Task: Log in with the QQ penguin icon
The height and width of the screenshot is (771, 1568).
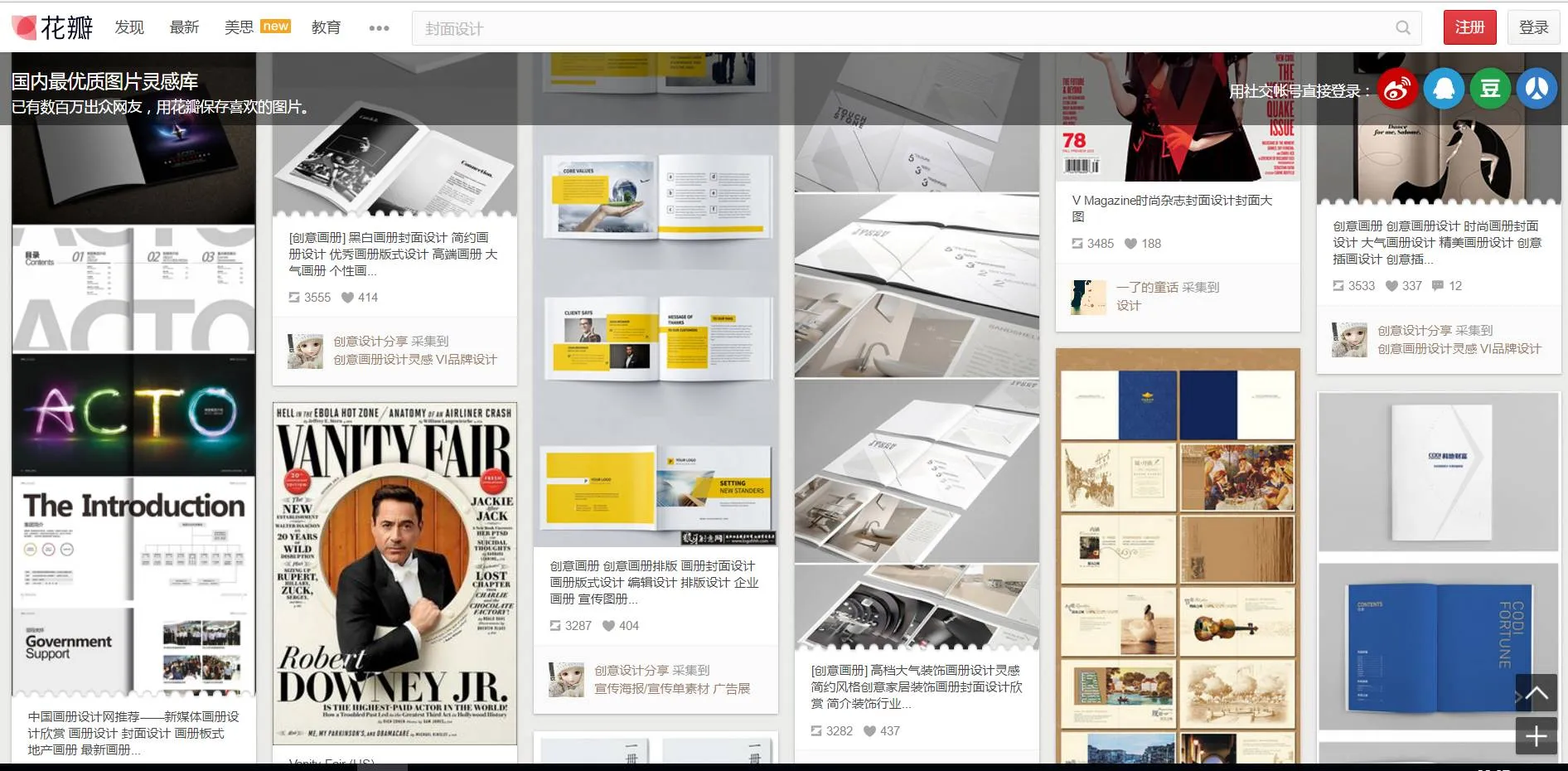Action: point(1444,89)
